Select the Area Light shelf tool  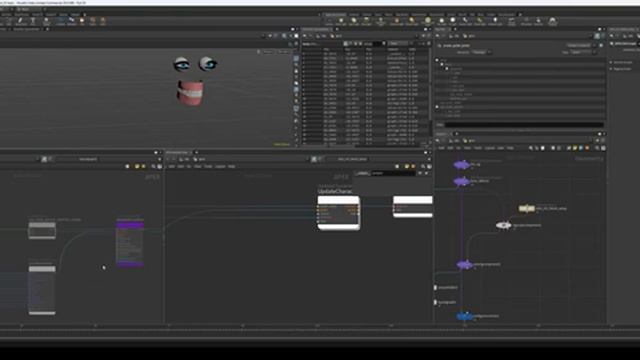(366, 21)
